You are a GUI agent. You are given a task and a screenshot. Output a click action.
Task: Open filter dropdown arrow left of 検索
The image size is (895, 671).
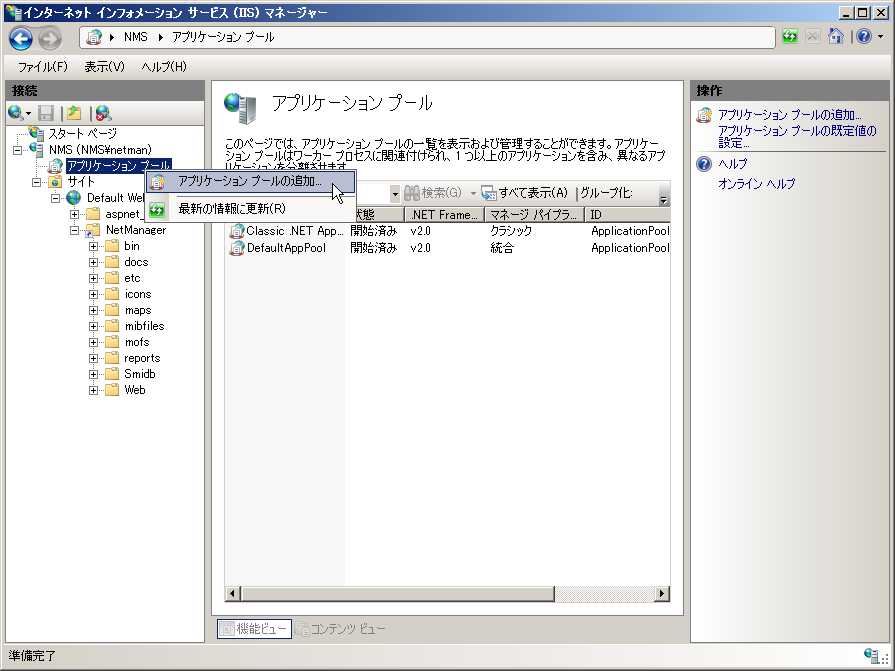394,194
